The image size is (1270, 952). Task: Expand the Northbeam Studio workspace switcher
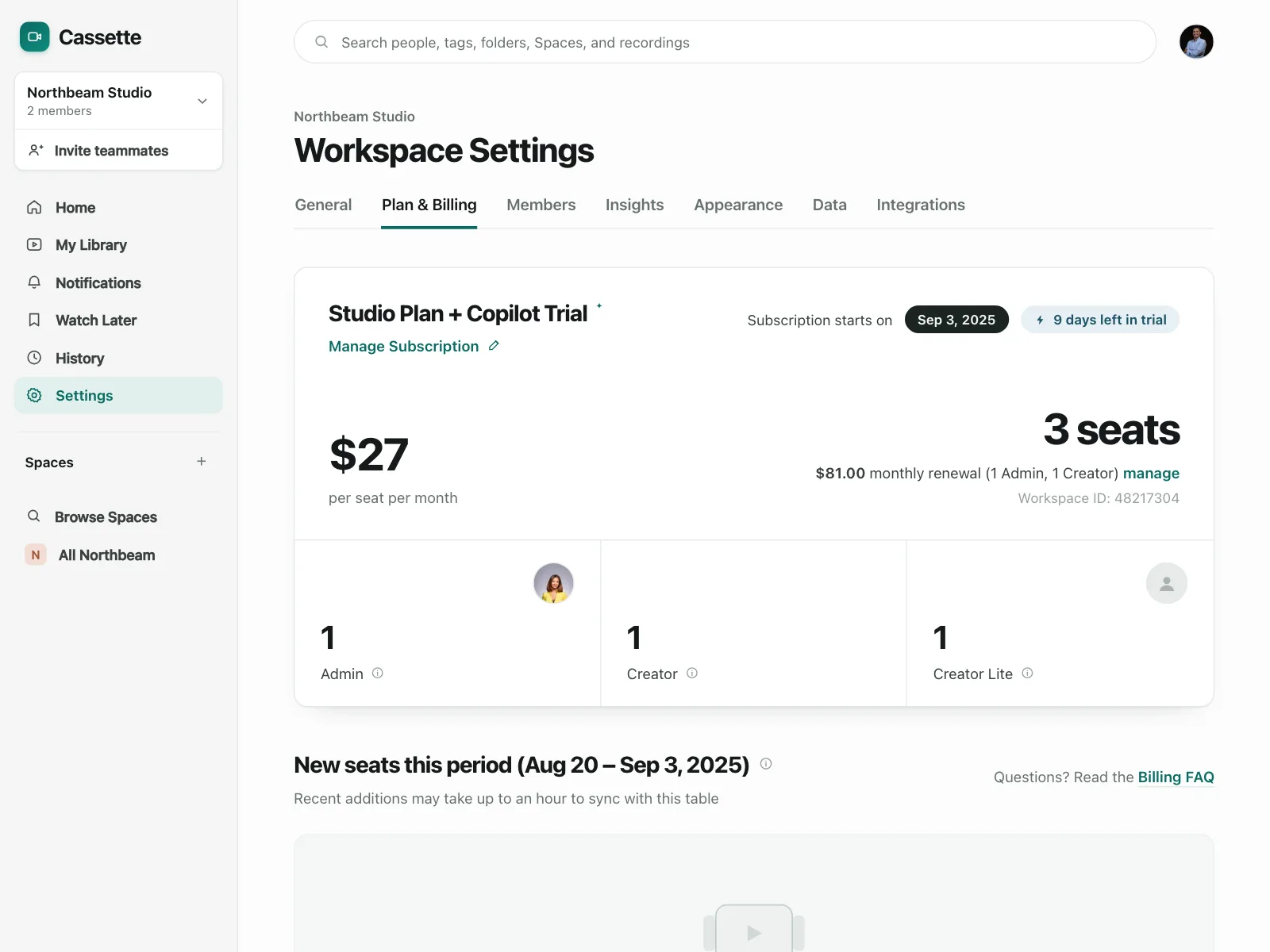(x=118, y=101)
